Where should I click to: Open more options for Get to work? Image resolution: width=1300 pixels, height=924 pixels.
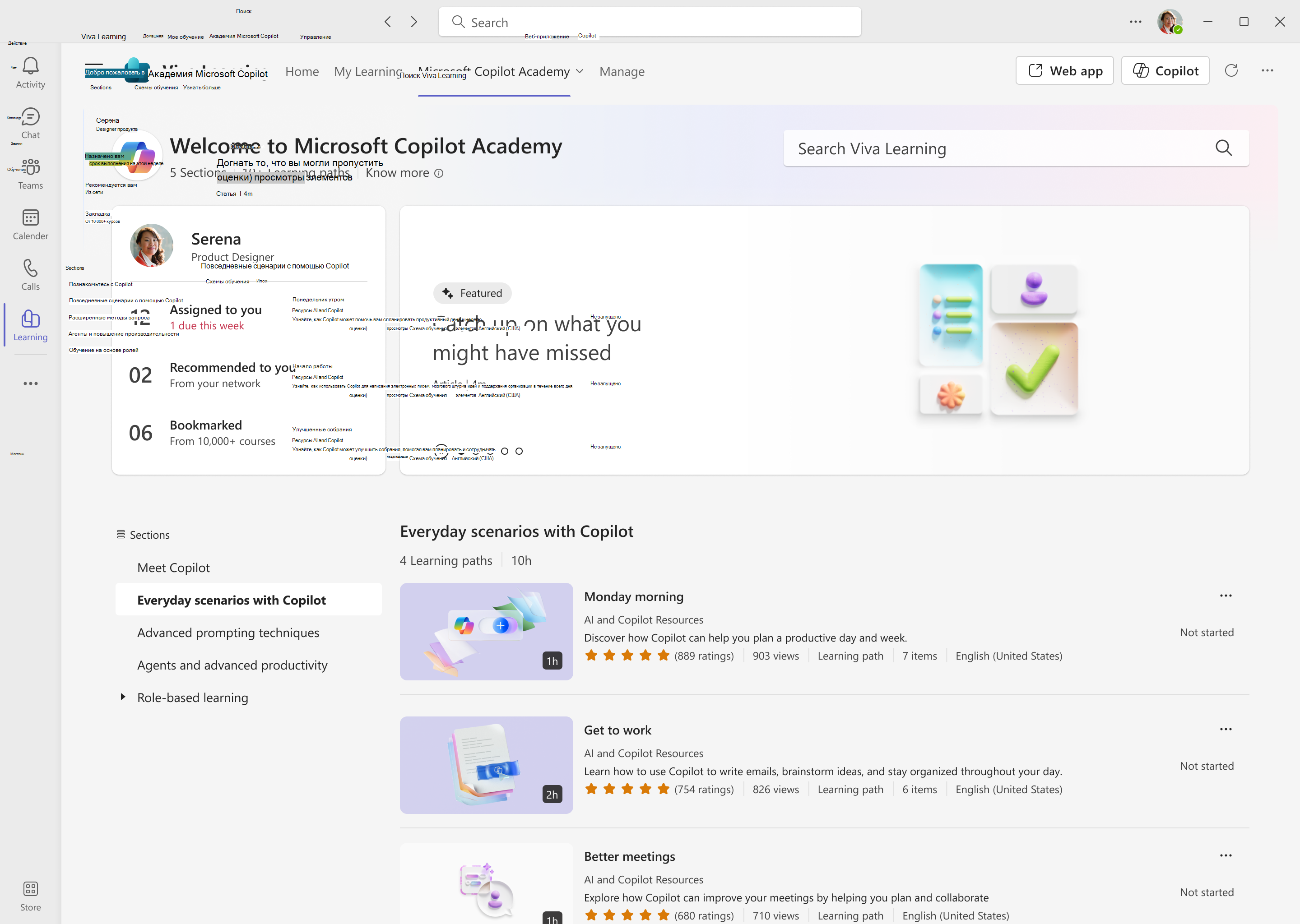[1226, 729]
